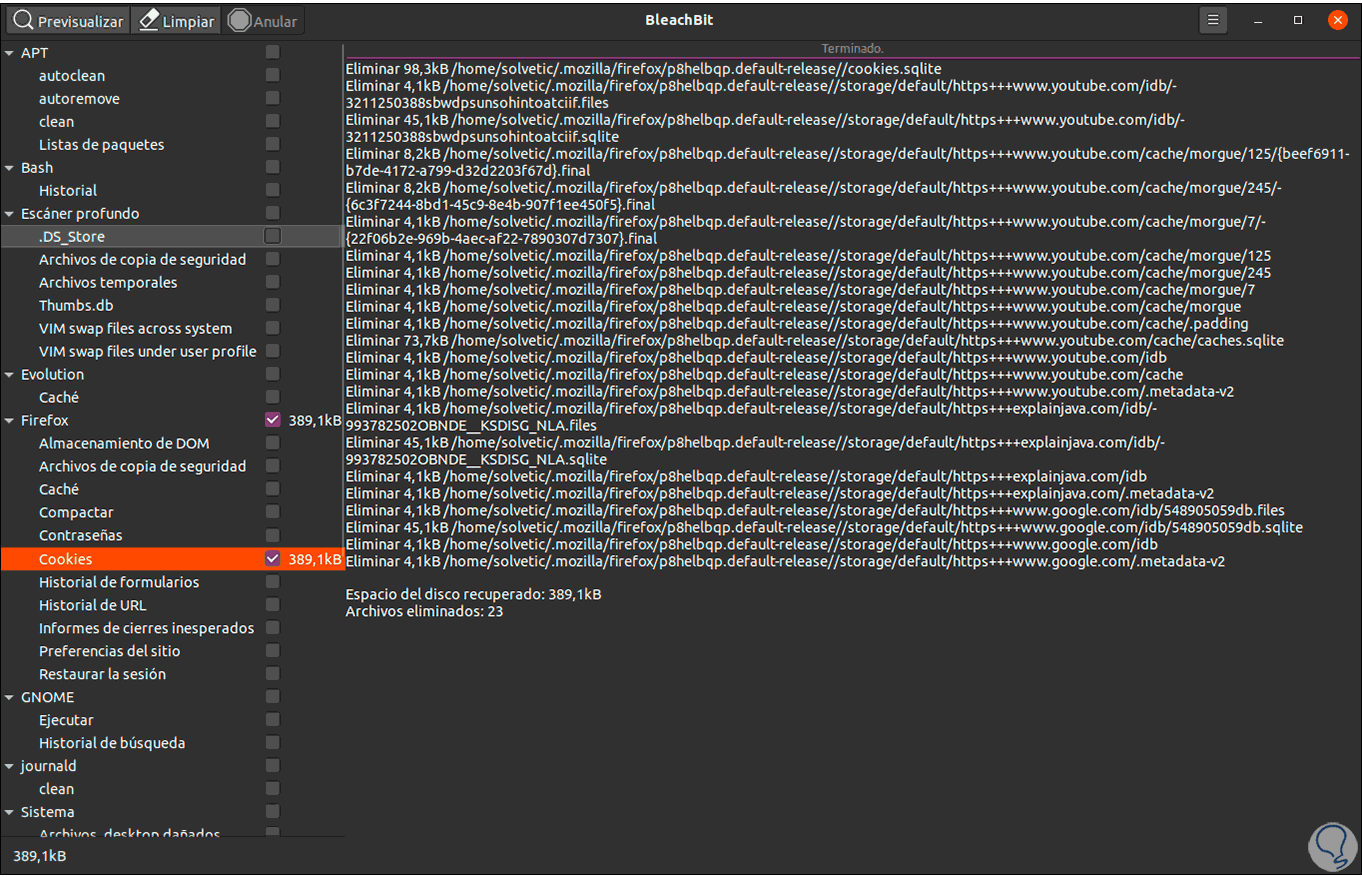Select the Contraseñas item under Firefox

tap(80, 536)
